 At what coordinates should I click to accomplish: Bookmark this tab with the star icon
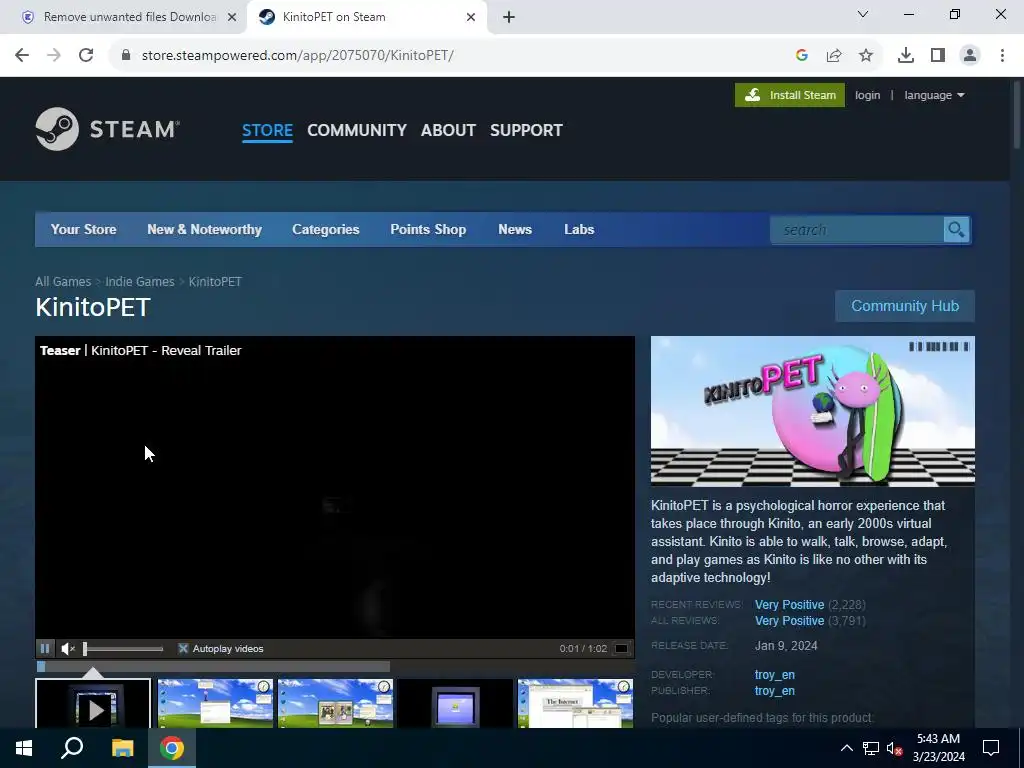(866, 55)
